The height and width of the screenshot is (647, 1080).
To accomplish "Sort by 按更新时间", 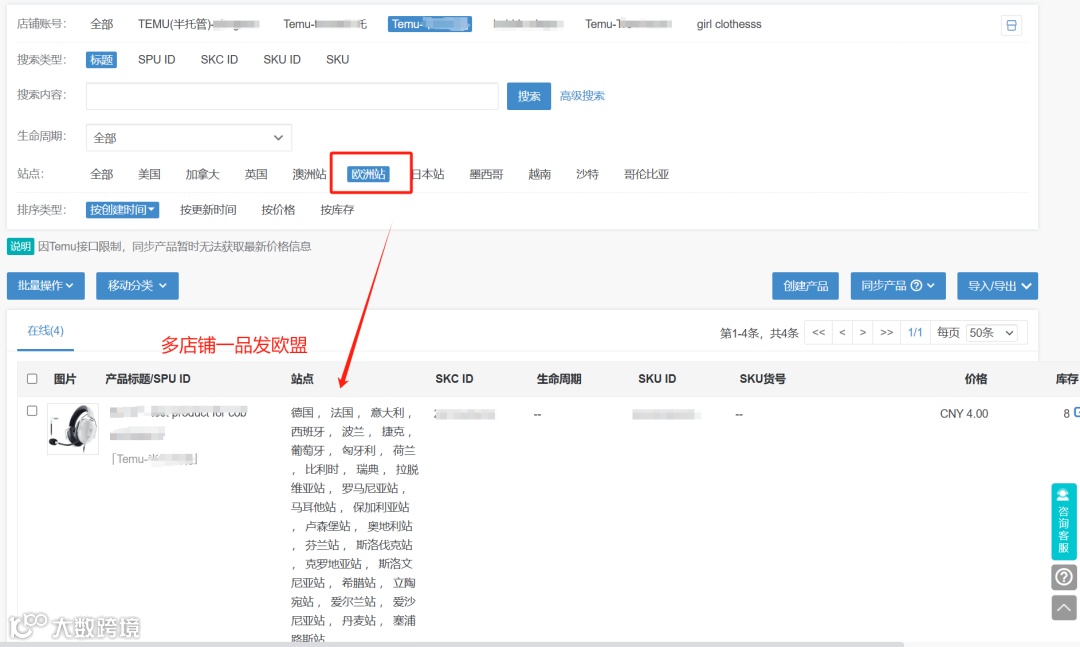I will (208, 209).
